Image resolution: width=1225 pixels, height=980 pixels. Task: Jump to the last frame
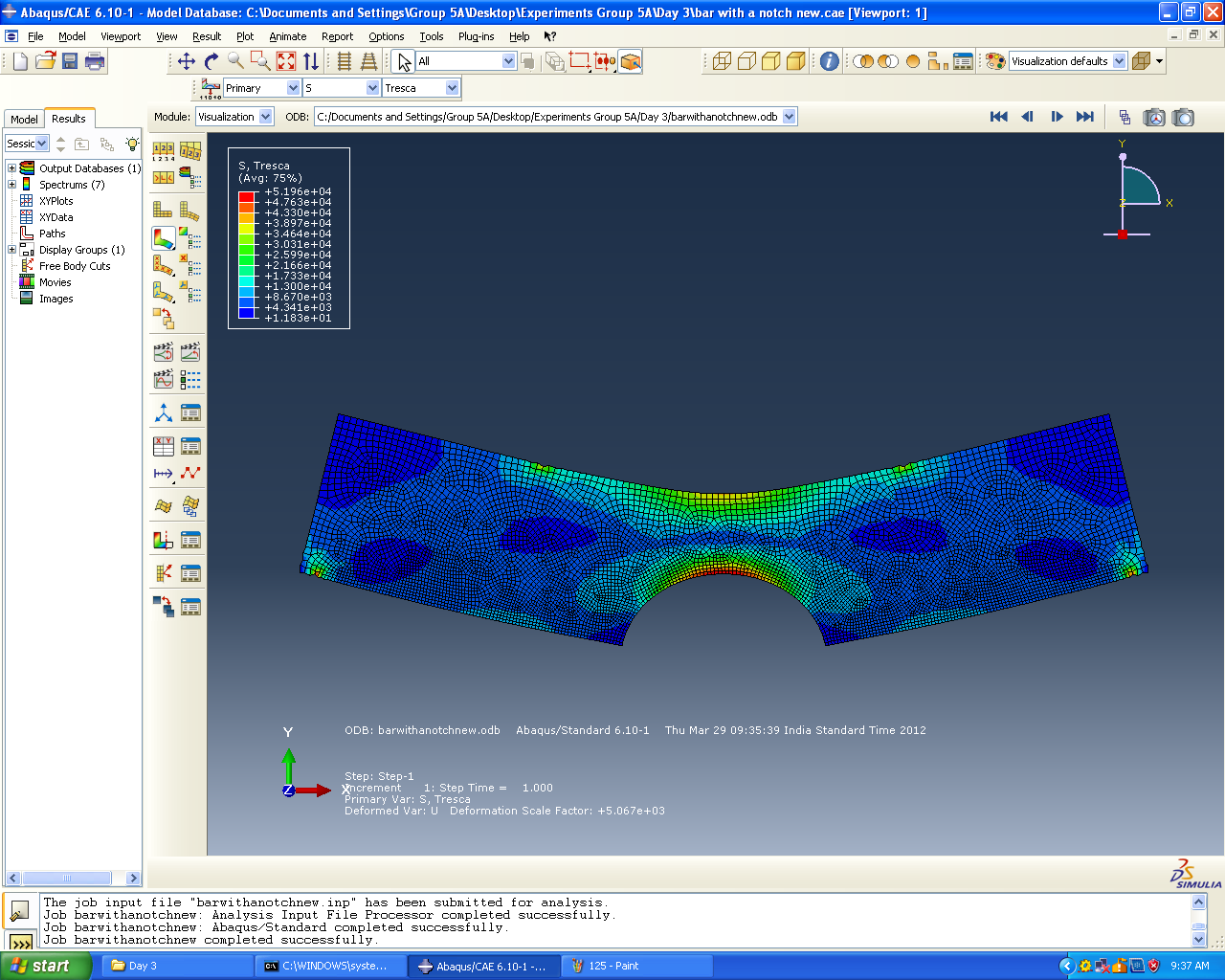click(1085, 117)
